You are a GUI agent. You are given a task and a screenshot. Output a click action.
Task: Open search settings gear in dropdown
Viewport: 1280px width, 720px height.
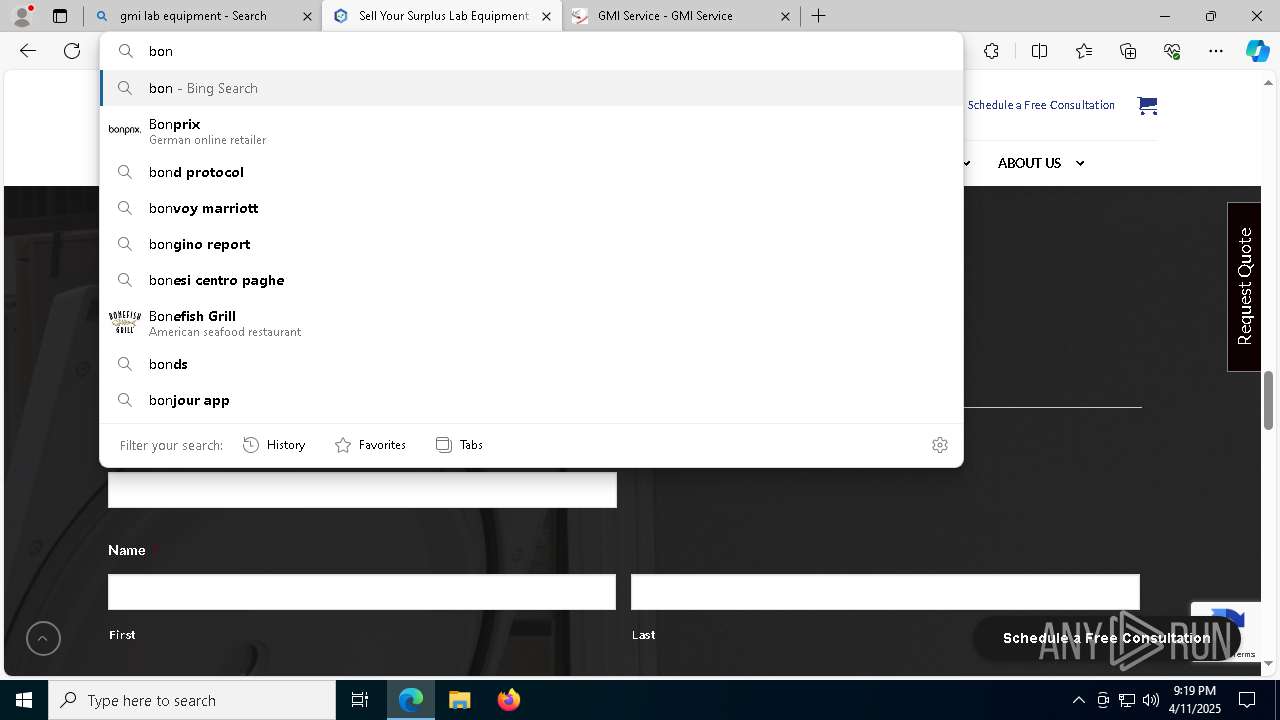click(939, 445)
